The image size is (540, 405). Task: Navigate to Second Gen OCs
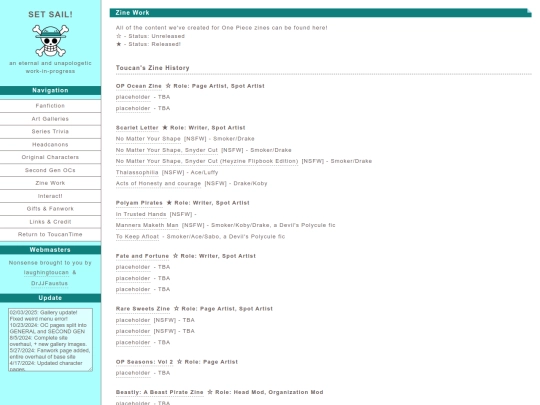[50, 170]
